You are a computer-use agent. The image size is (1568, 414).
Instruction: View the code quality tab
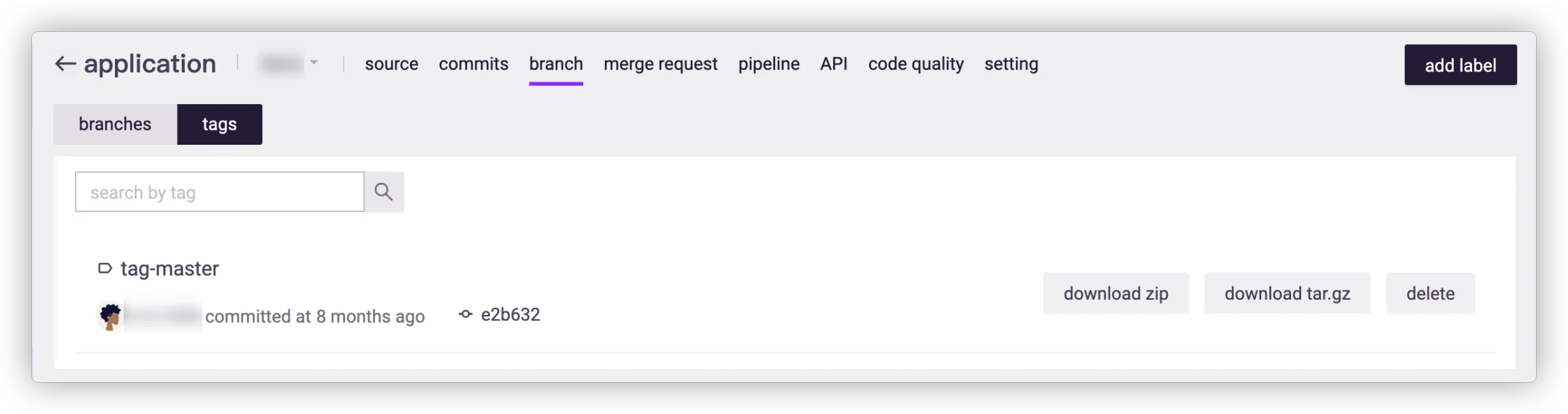click(x=915, y=64)
